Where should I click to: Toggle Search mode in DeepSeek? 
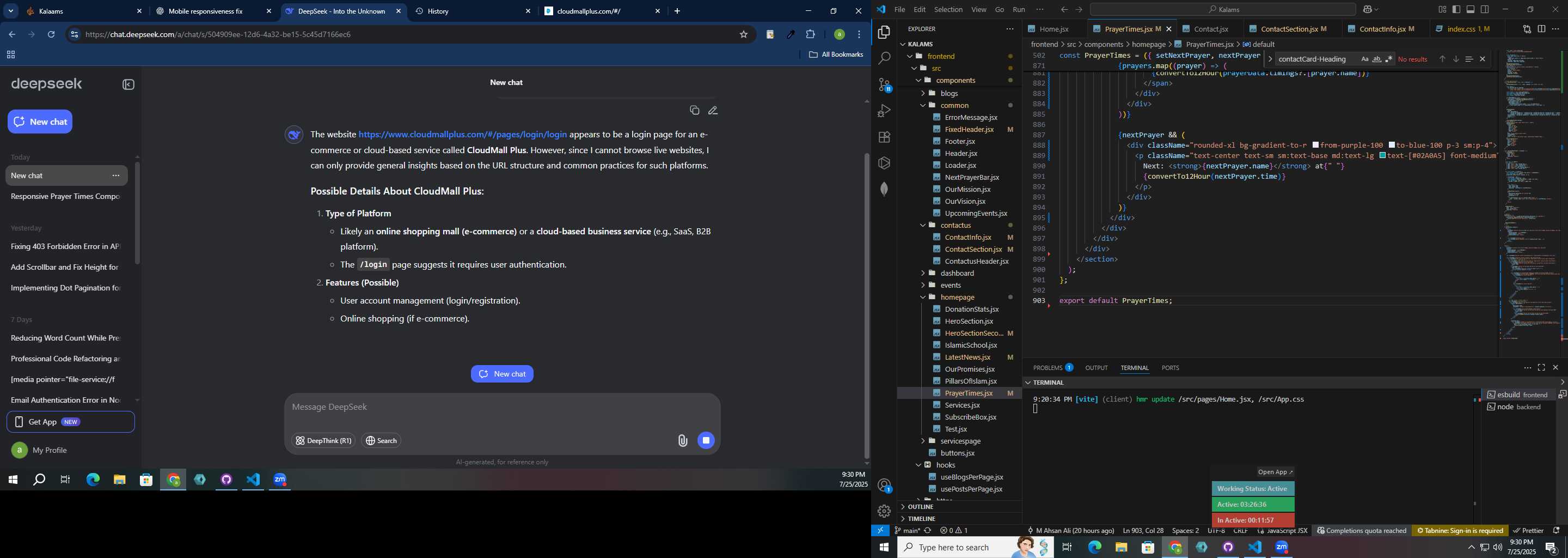click(381, 440)
